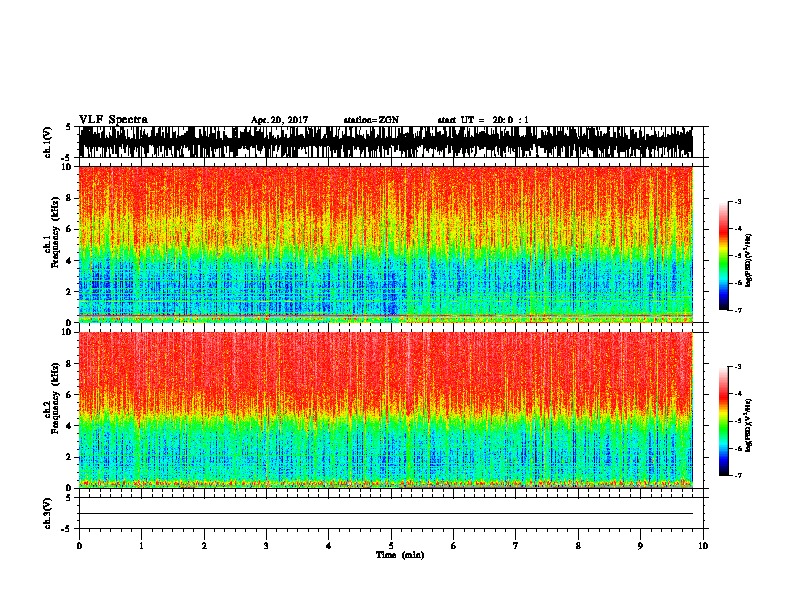Click the ch.1 colorbar log(PSD) unit label
Viewport: 792px width, 612px height.
pos(749,261)
